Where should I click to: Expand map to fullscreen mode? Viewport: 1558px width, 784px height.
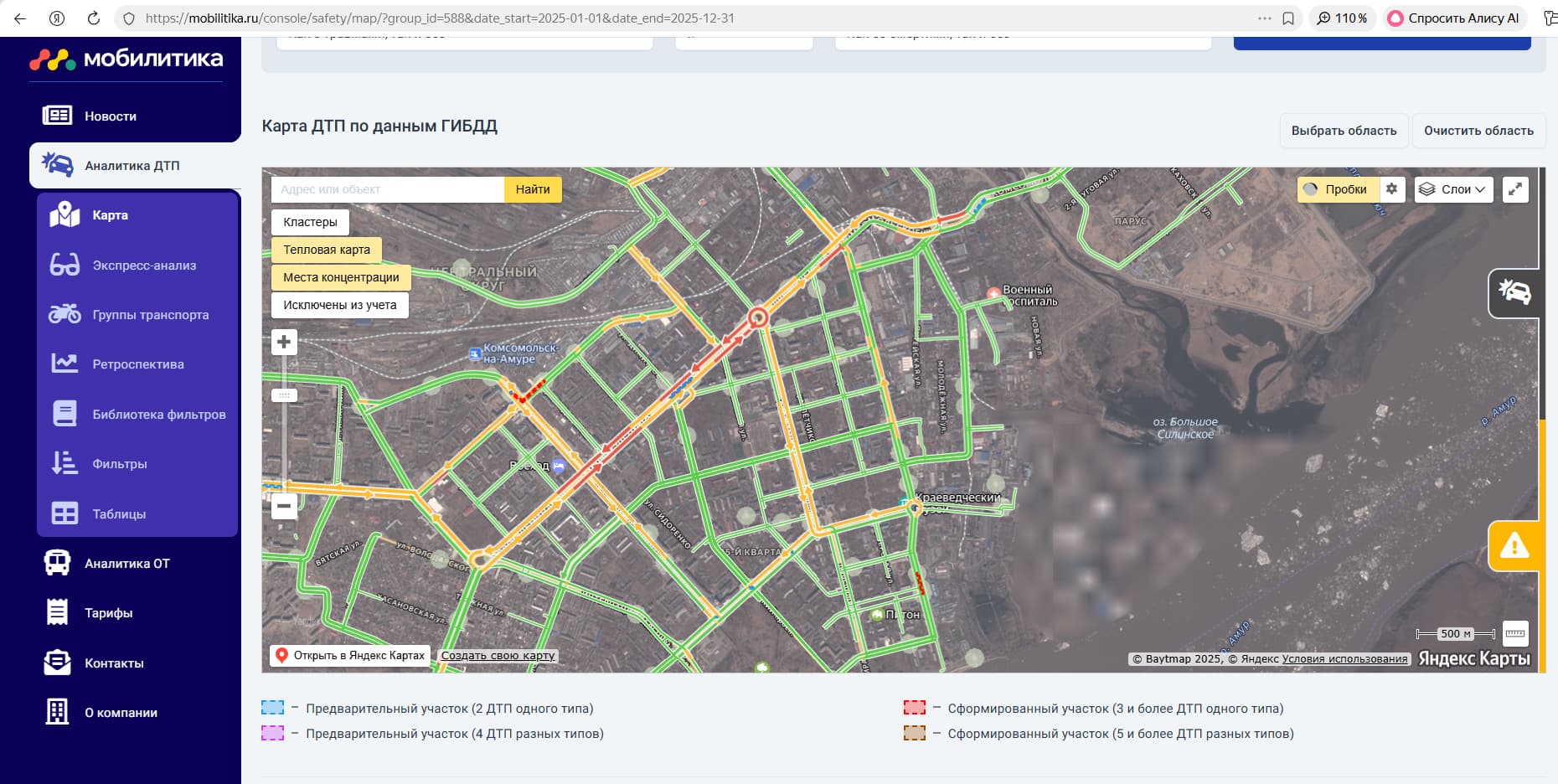pos(1515,189)
